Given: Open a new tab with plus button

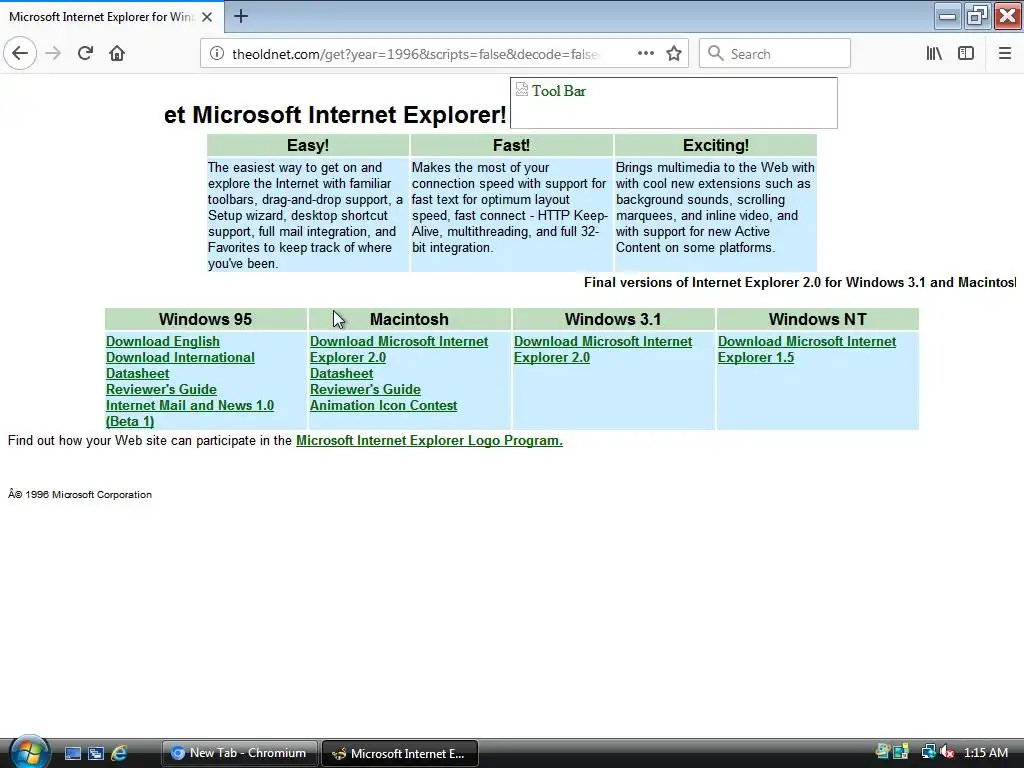Looking at the screenshot, I should pos(241,16).
